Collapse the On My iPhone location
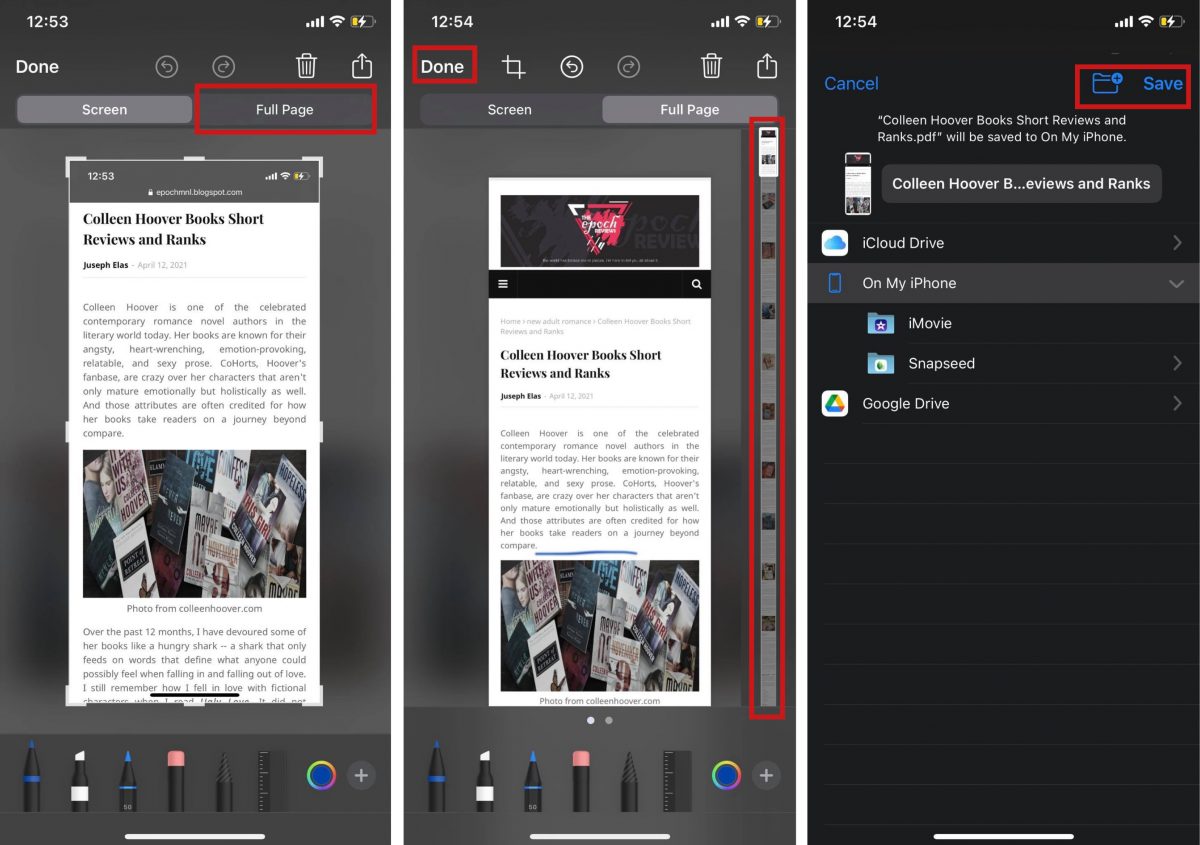 (1176, 283)
